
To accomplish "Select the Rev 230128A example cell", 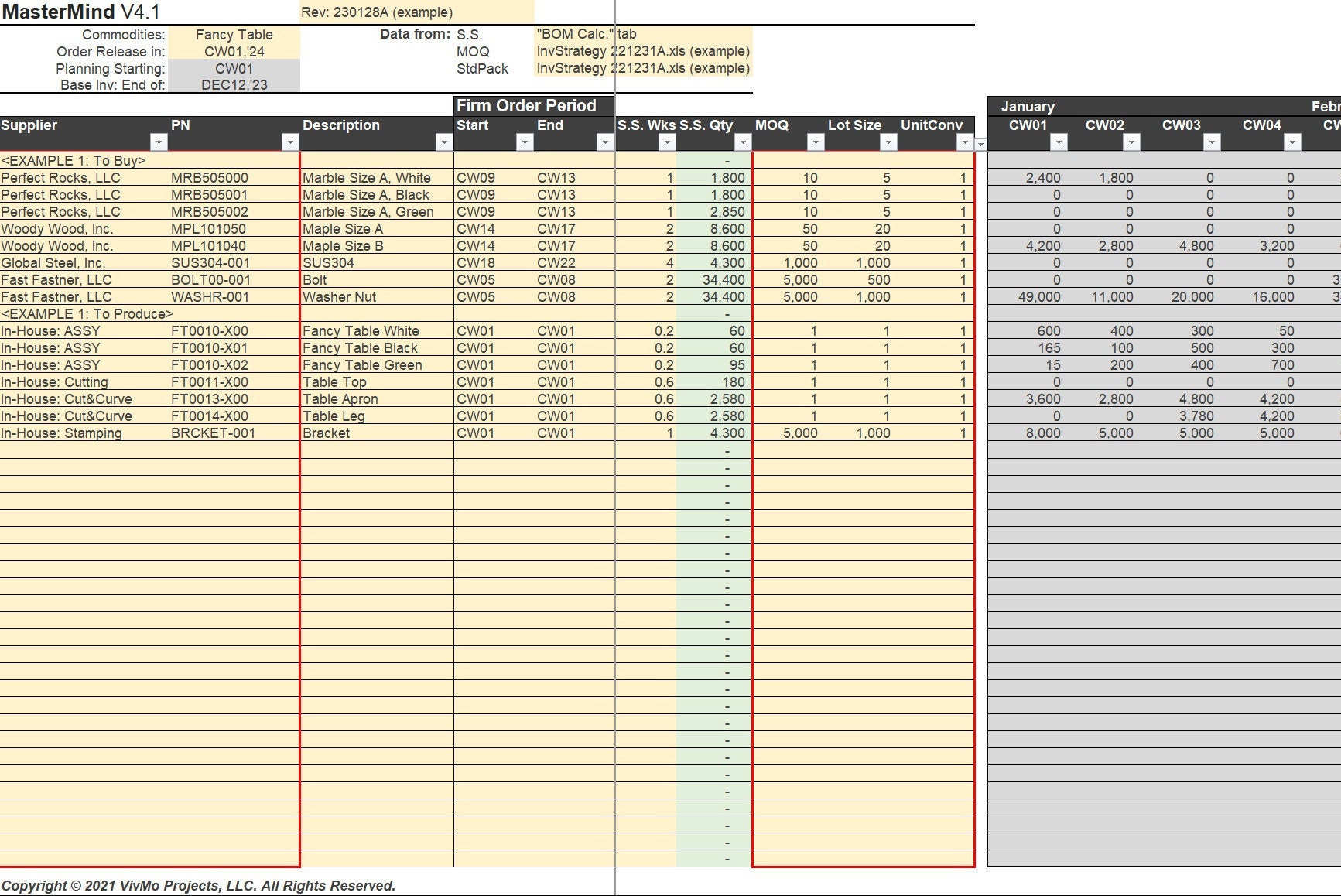I will pos(378,12).
